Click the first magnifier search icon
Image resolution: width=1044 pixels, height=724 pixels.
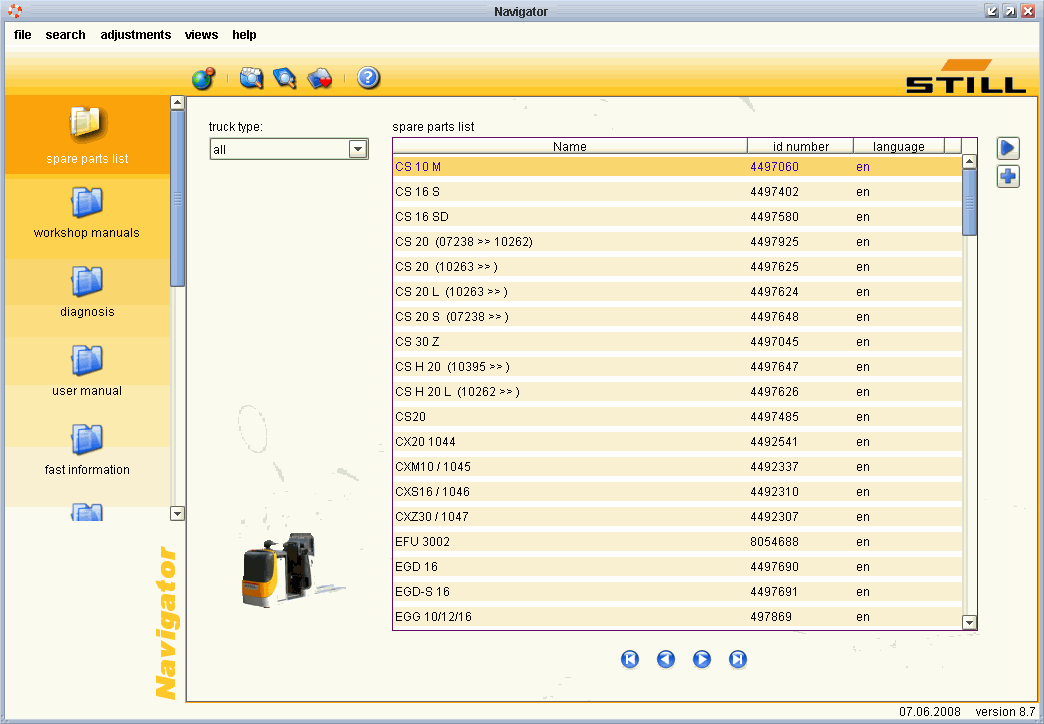coord(251,78)
